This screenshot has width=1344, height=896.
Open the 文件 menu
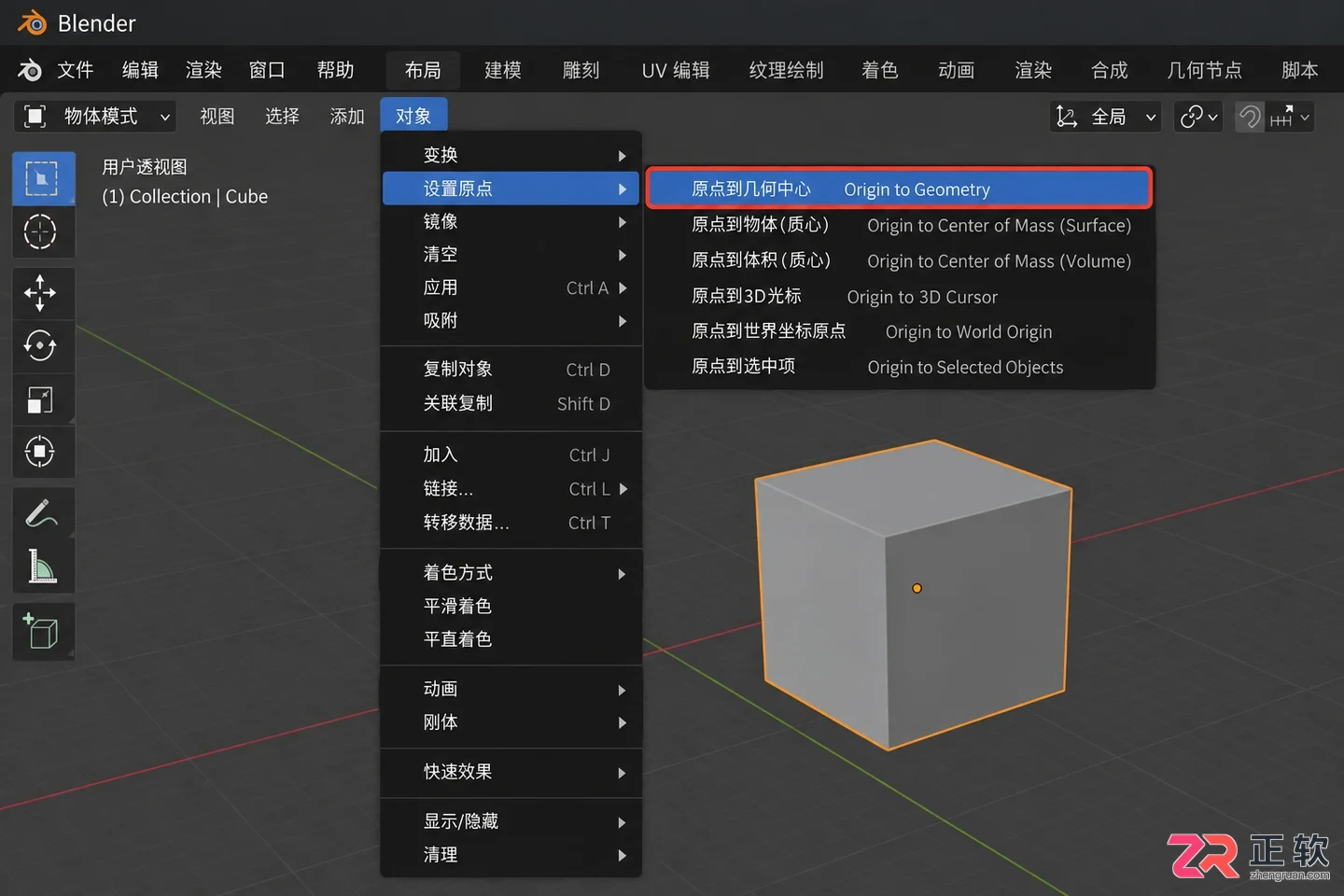click(76, 70)
